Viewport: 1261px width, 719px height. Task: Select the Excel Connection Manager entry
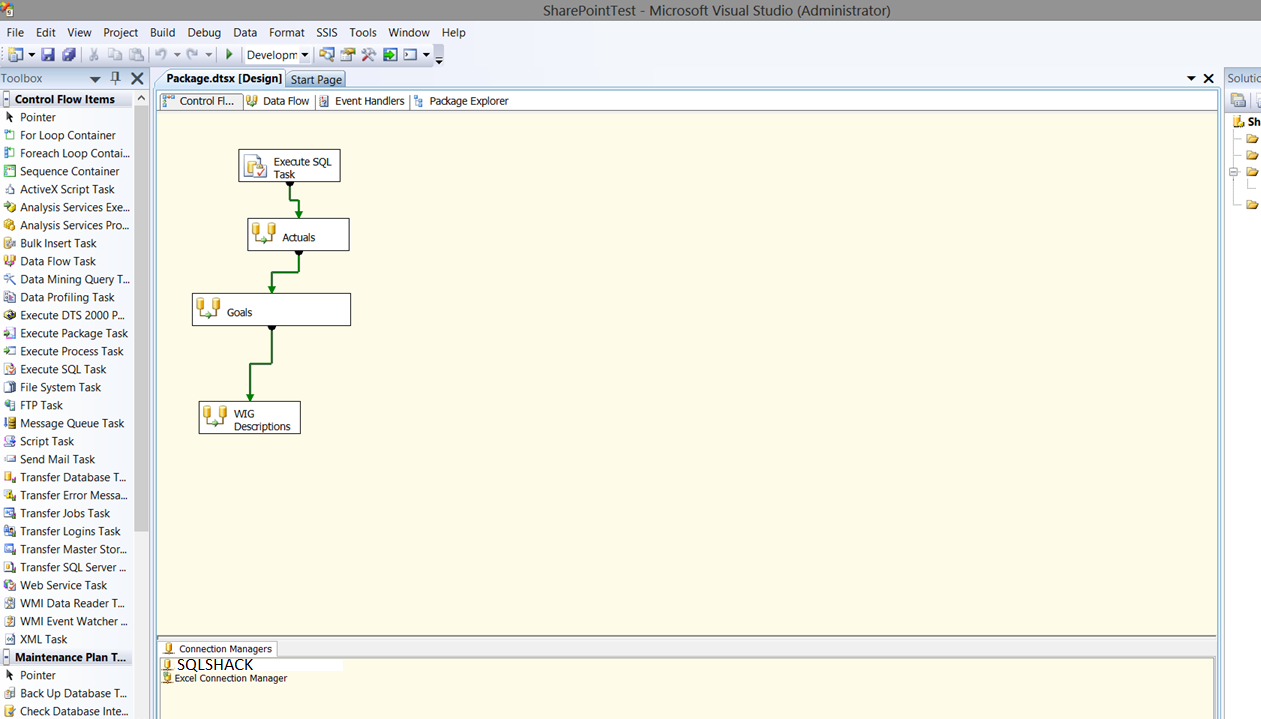tap(230, 678)
